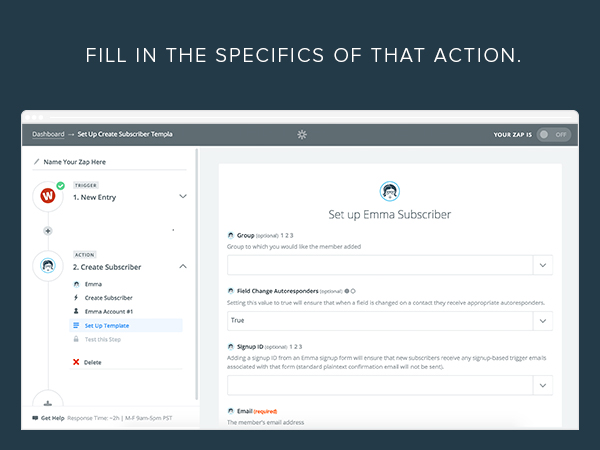This screenshot has width=600, height=450.
Task: Click the Name Your Zap Here field
Action: pos(109,162)
